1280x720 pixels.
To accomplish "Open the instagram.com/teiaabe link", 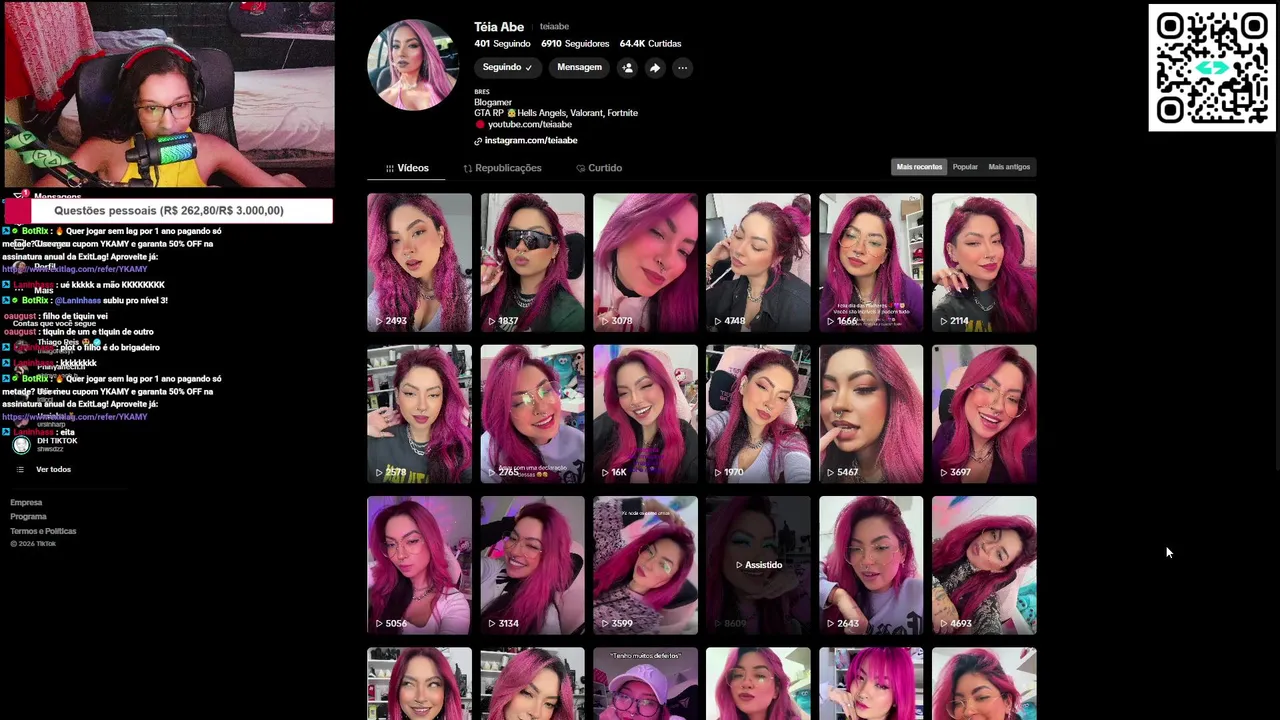I will [531, 141].
